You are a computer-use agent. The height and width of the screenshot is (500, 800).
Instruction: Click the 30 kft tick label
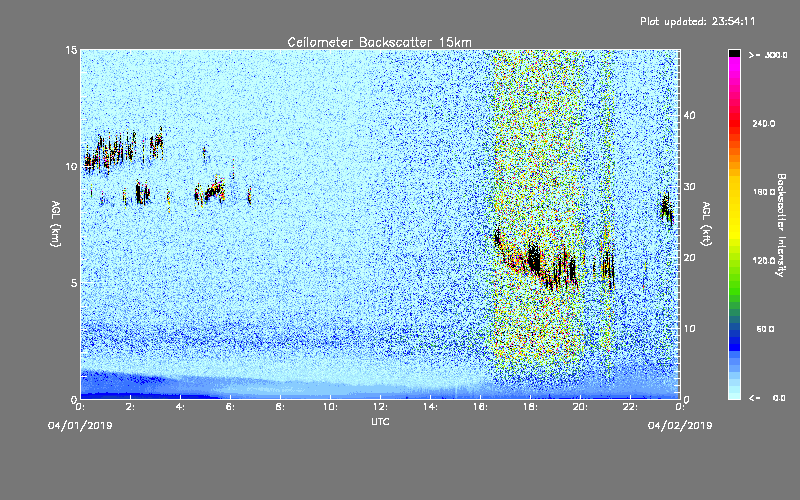click(x=689, y=186)
